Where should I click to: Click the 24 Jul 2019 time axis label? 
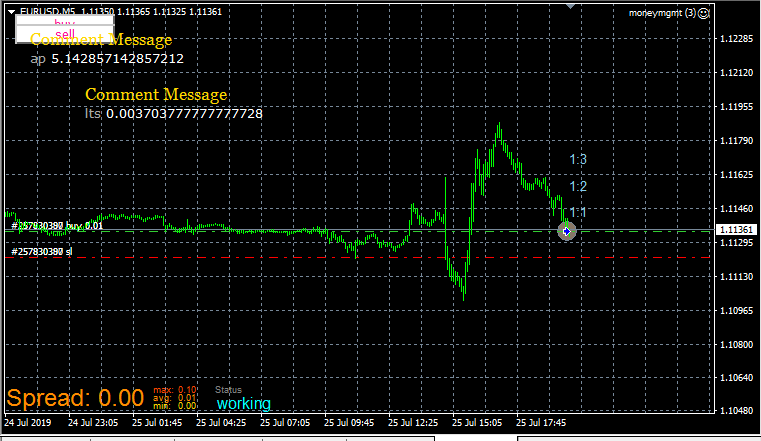click(28, 423)
